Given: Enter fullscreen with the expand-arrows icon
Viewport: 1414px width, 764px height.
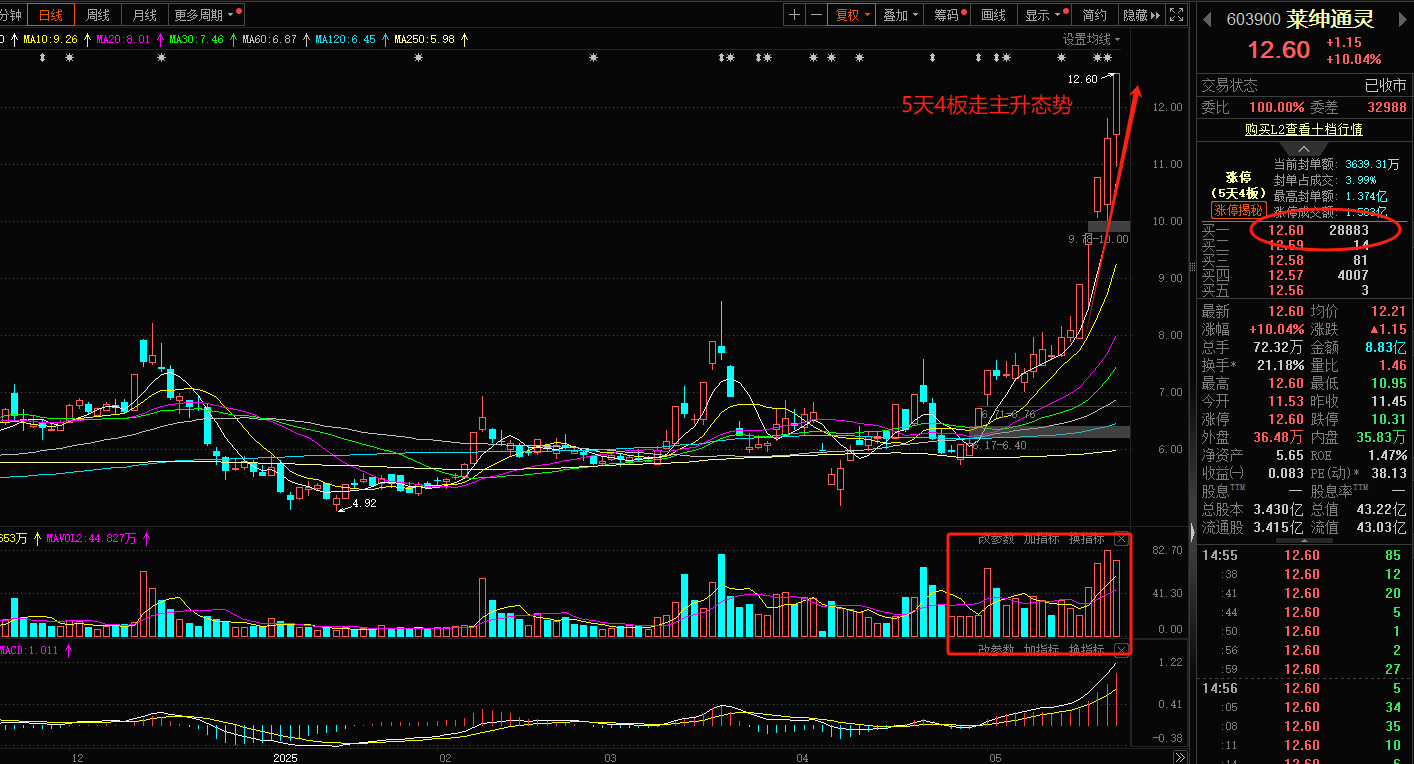Looking at the screenshot, I should click(x=1177, y=15).
